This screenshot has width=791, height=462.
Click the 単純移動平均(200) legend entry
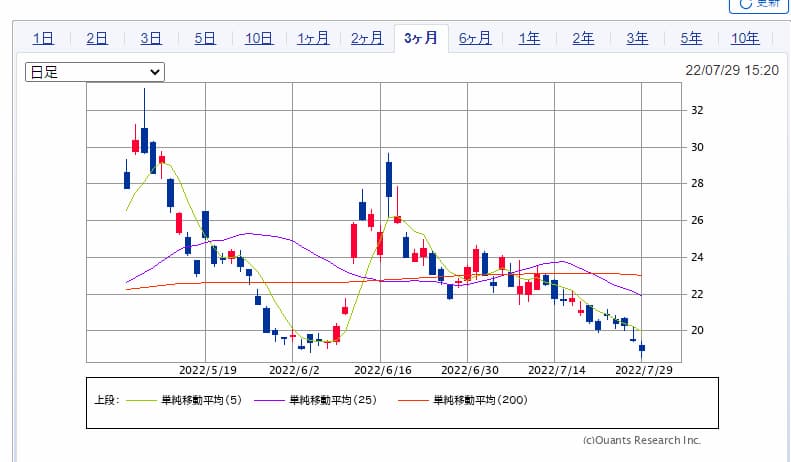tap(478, 401)
